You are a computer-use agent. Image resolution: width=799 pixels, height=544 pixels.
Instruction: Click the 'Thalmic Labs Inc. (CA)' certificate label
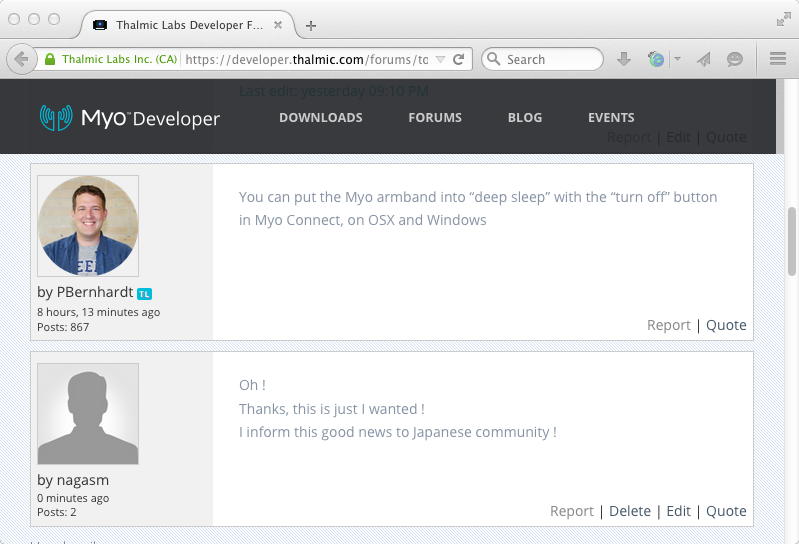pyautogui.click(x=119, y=60)
